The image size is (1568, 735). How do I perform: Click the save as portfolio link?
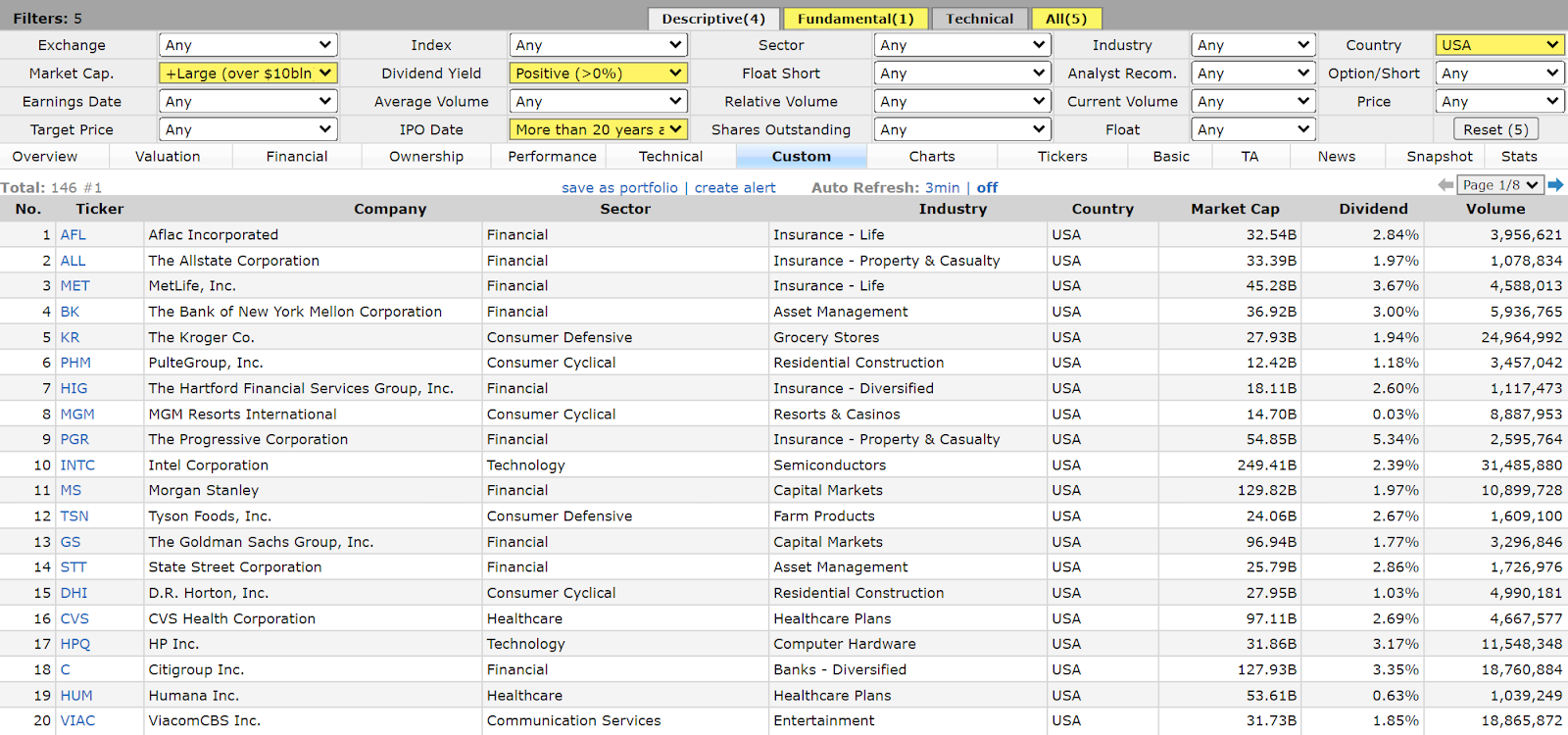(619, 187)
